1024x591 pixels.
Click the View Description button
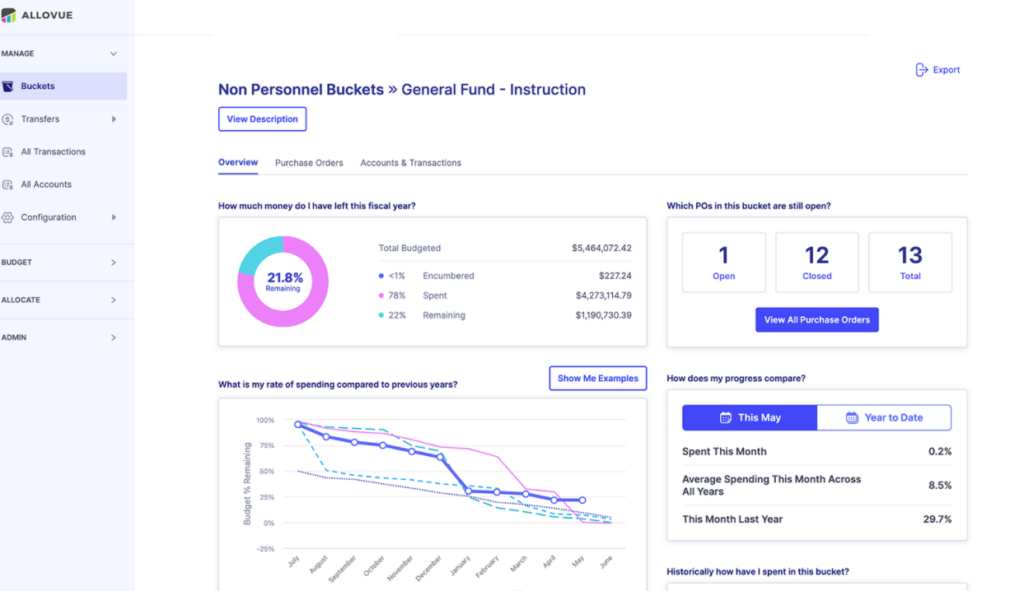click(262, 119)
